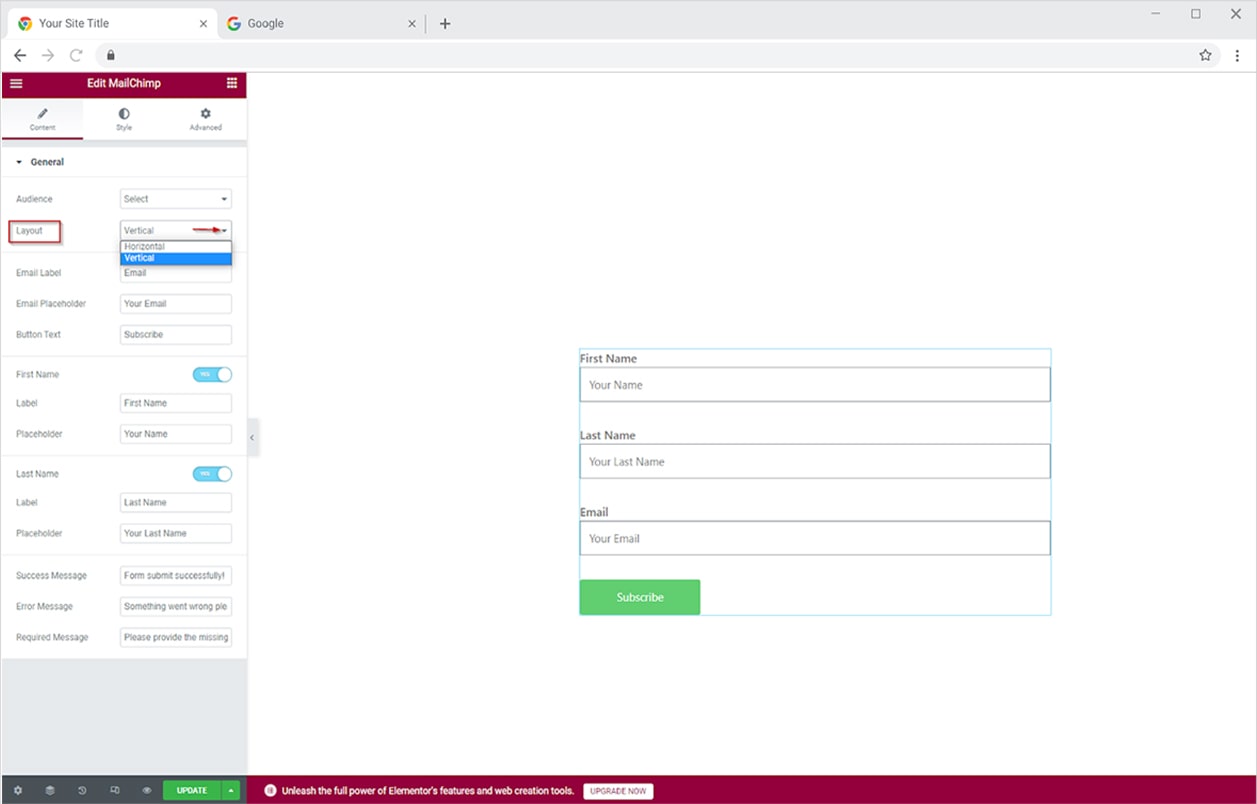Collapse the General section

point(40,162)
